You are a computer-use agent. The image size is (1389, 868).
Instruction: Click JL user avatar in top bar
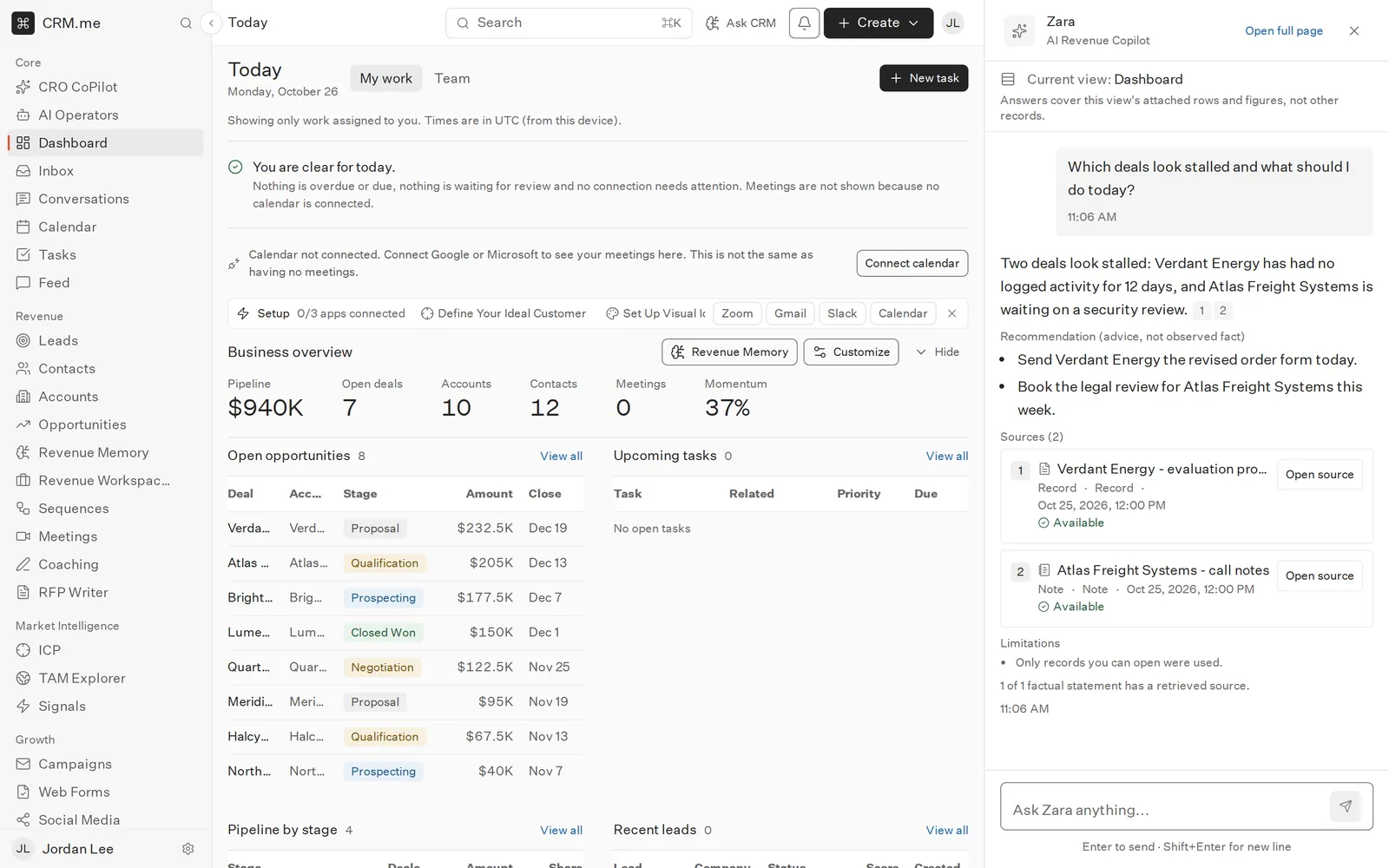[952, 23]
